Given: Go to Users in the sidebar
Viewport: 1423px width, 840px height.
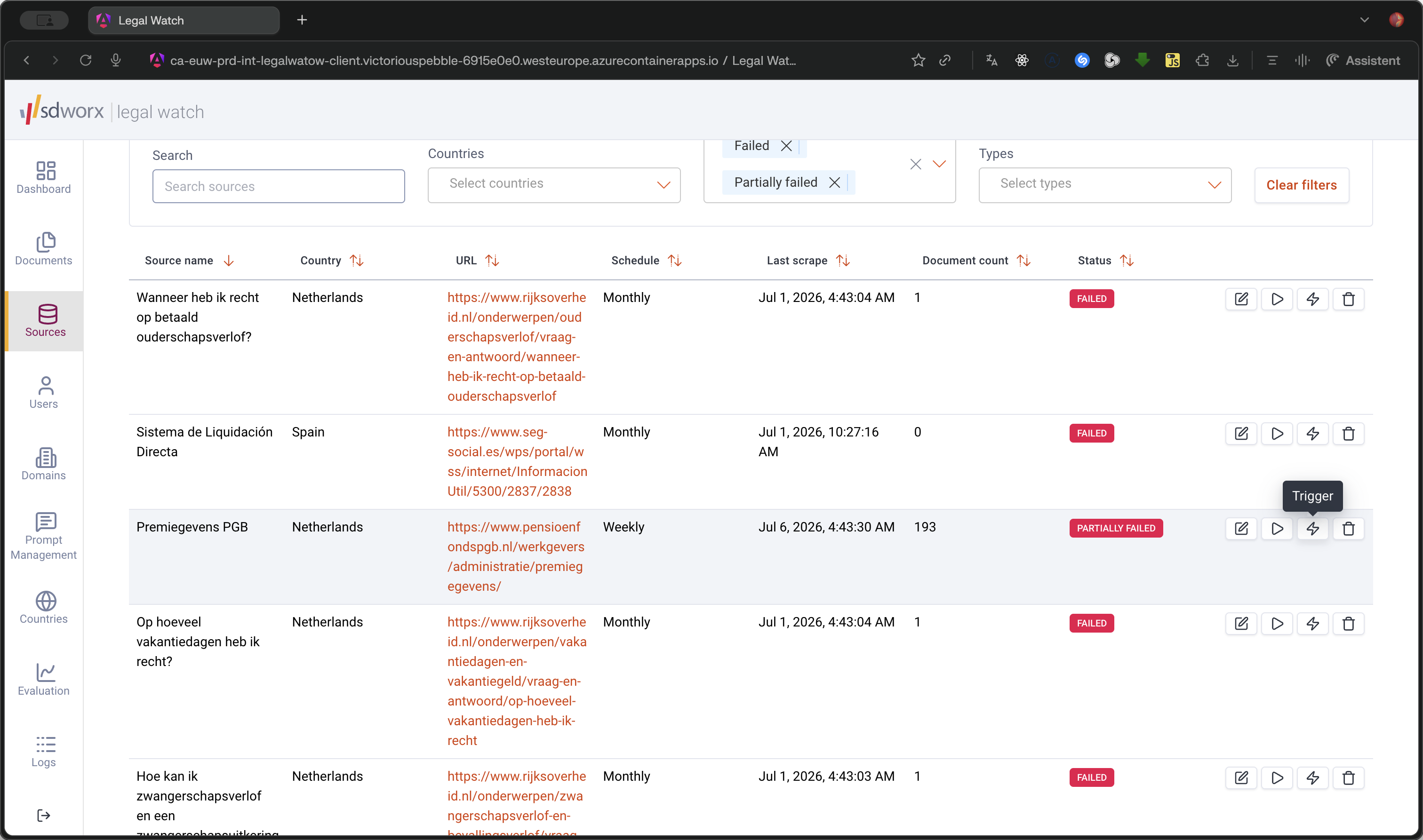Looking at the screenshot, I should pyautogui.click(x=44, y=392).
